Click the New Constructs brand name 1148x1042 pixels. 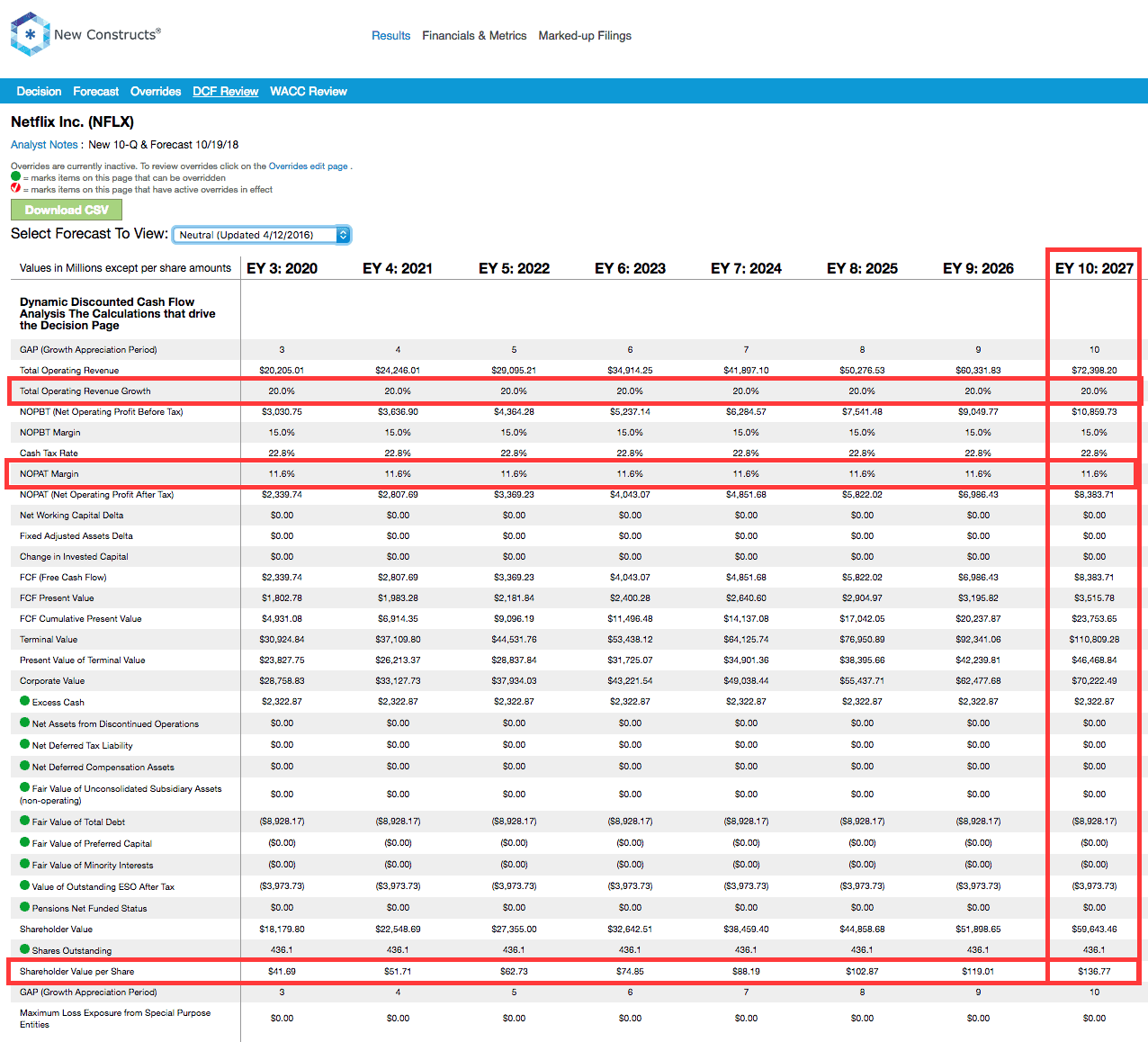click(107, 34)
